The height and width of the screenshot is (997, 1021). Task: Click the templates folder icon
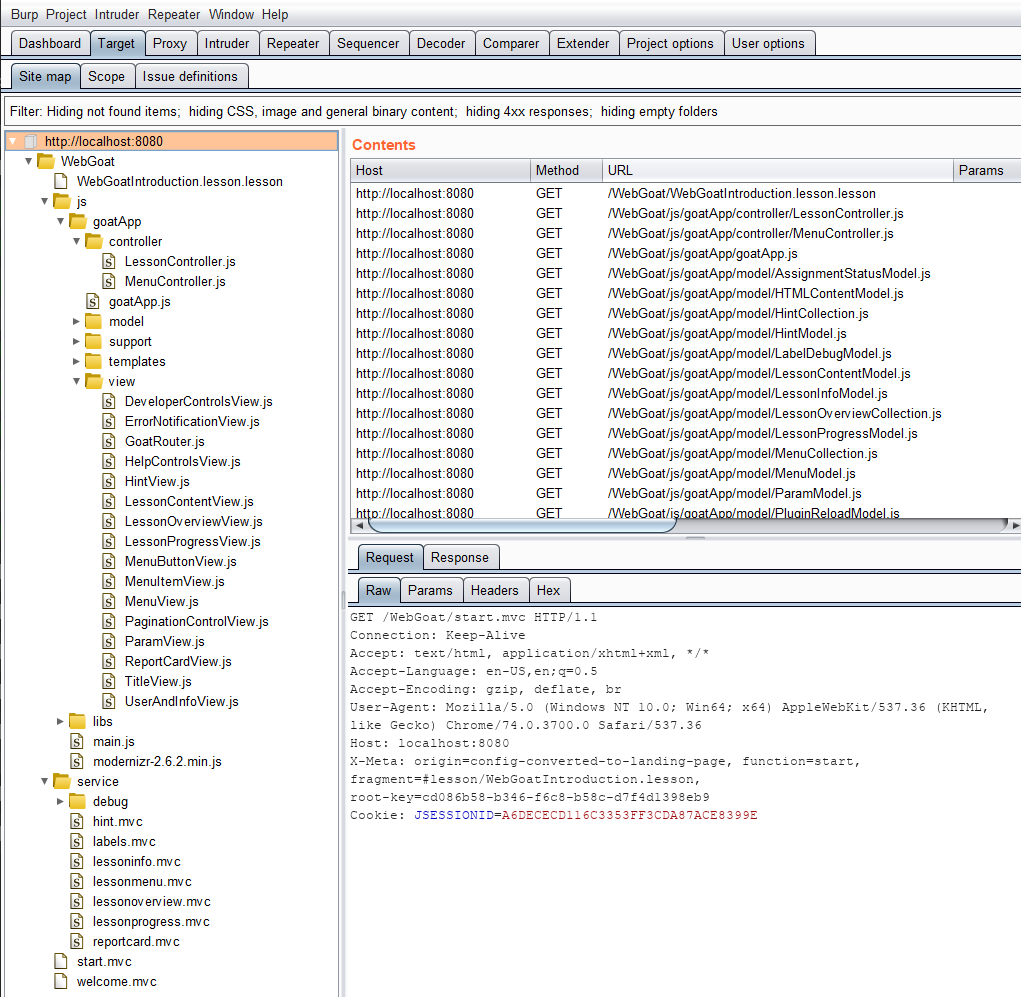[x=94, y=361]
